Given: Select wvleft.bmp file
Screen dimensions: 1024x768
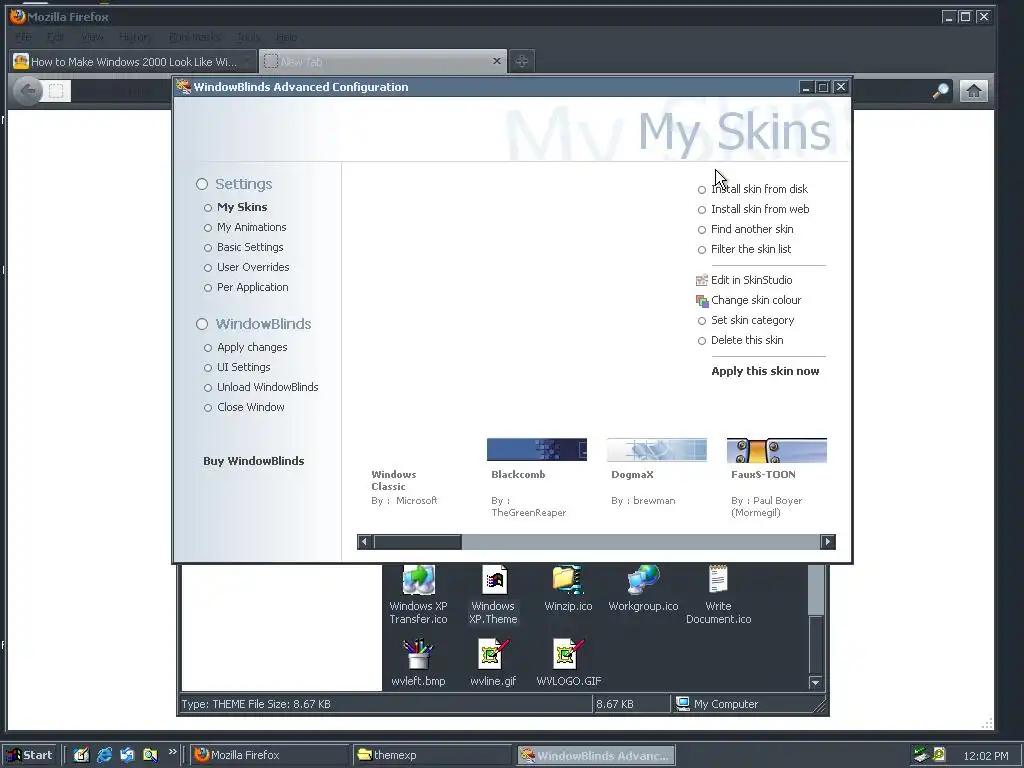Looking at the screenshot, I should [x=418, y=663].
